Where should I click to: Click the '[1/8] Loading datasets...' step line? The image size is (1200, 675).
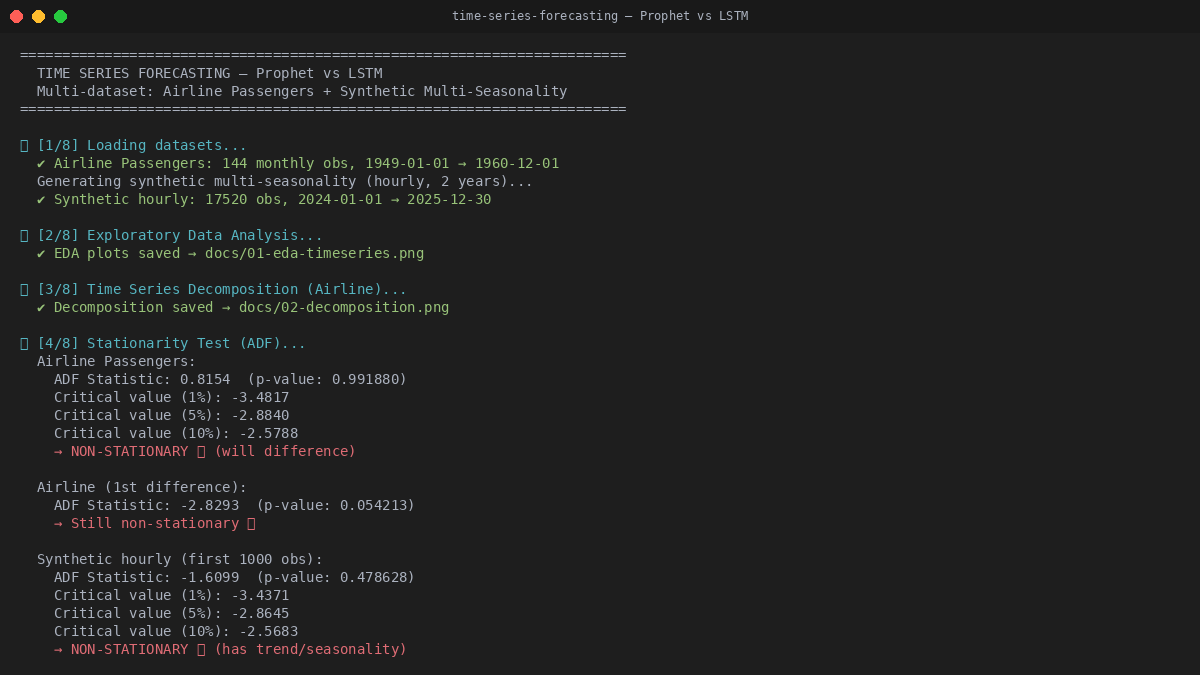133,145
